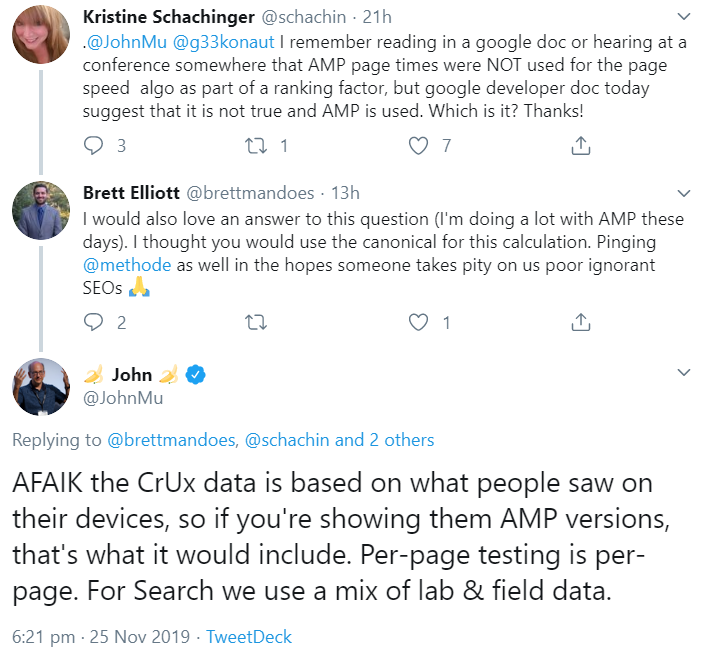Expand options chevron on John's tweet
This screenshot has height=658, width=708.
684,373
